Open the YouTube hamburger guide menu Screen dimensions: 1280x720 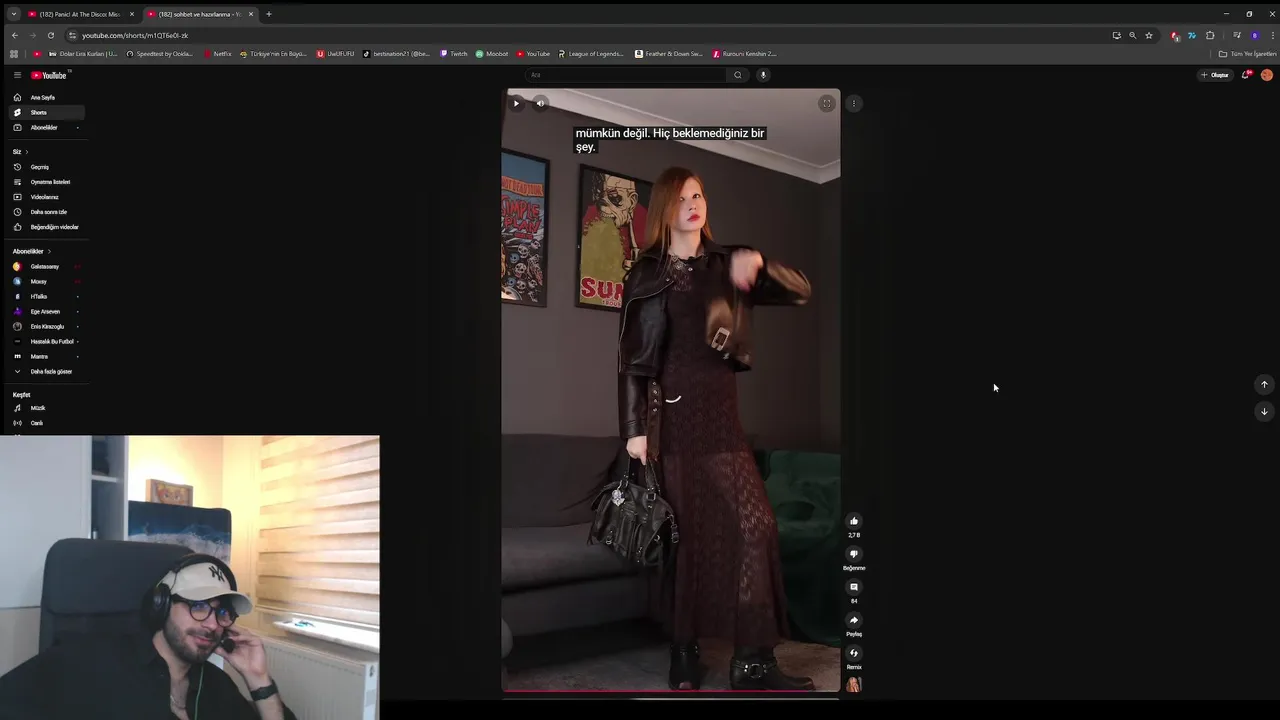pos(17,75)
